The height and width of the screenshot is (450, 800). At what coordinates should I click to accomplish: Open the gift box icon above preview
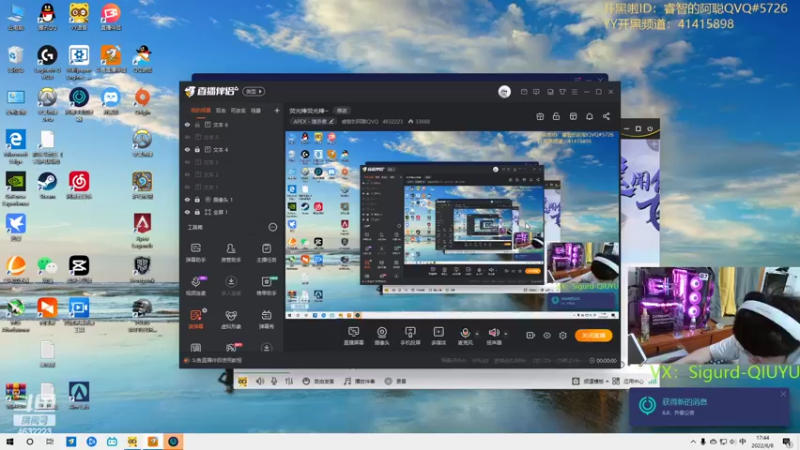(x=540, y=116)
